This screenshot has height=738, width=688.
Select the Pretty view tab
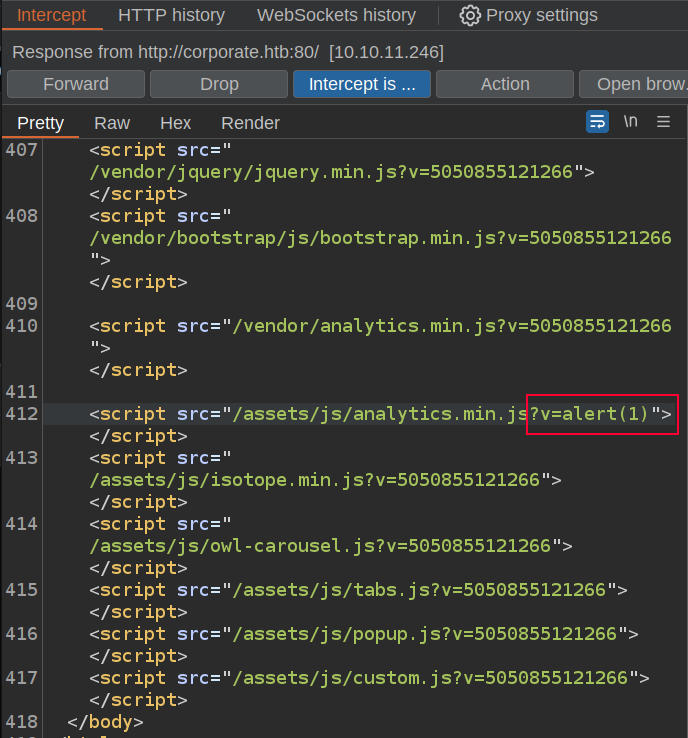point(40,123)
